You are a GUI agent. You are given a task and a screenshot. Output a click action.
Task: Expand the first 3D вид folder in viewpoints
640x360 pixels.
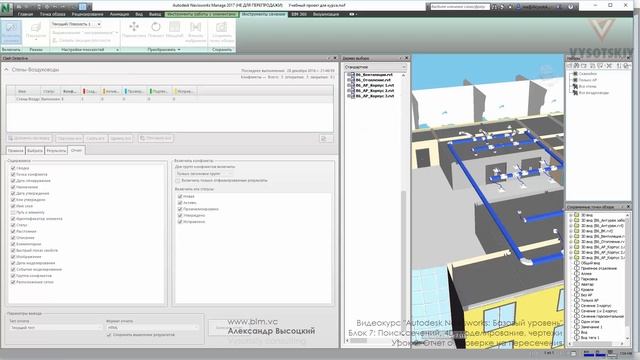(571, 215)
